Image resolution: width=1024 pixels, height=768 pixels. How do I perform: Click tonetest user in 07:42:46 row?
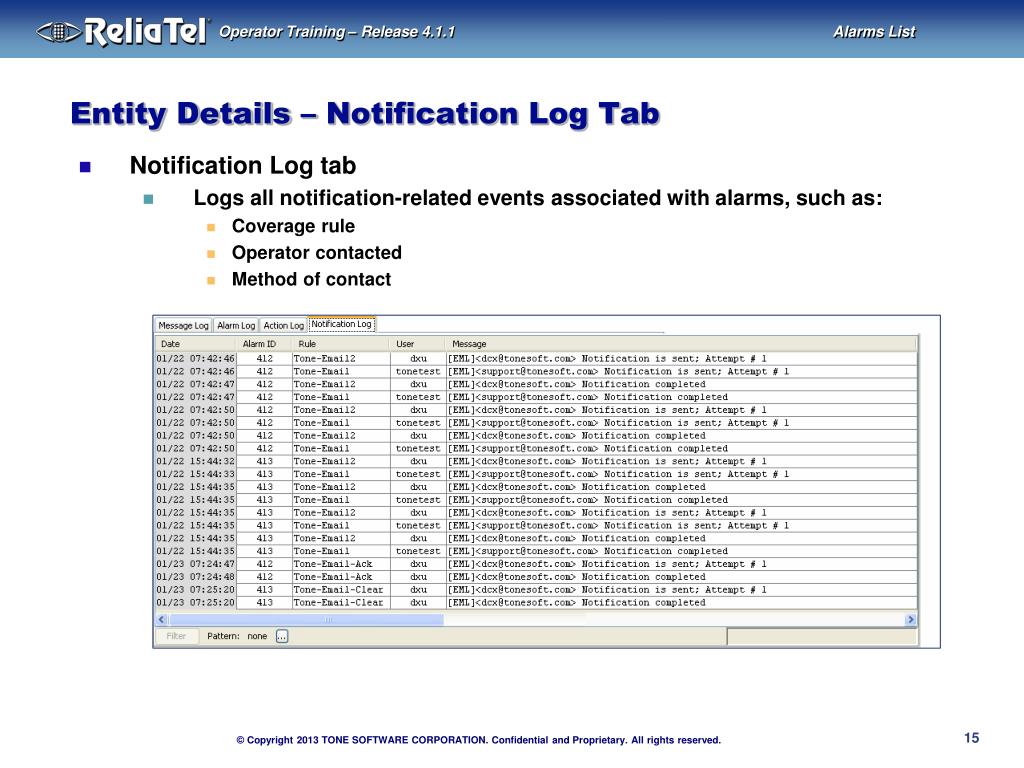pos(418,372)
